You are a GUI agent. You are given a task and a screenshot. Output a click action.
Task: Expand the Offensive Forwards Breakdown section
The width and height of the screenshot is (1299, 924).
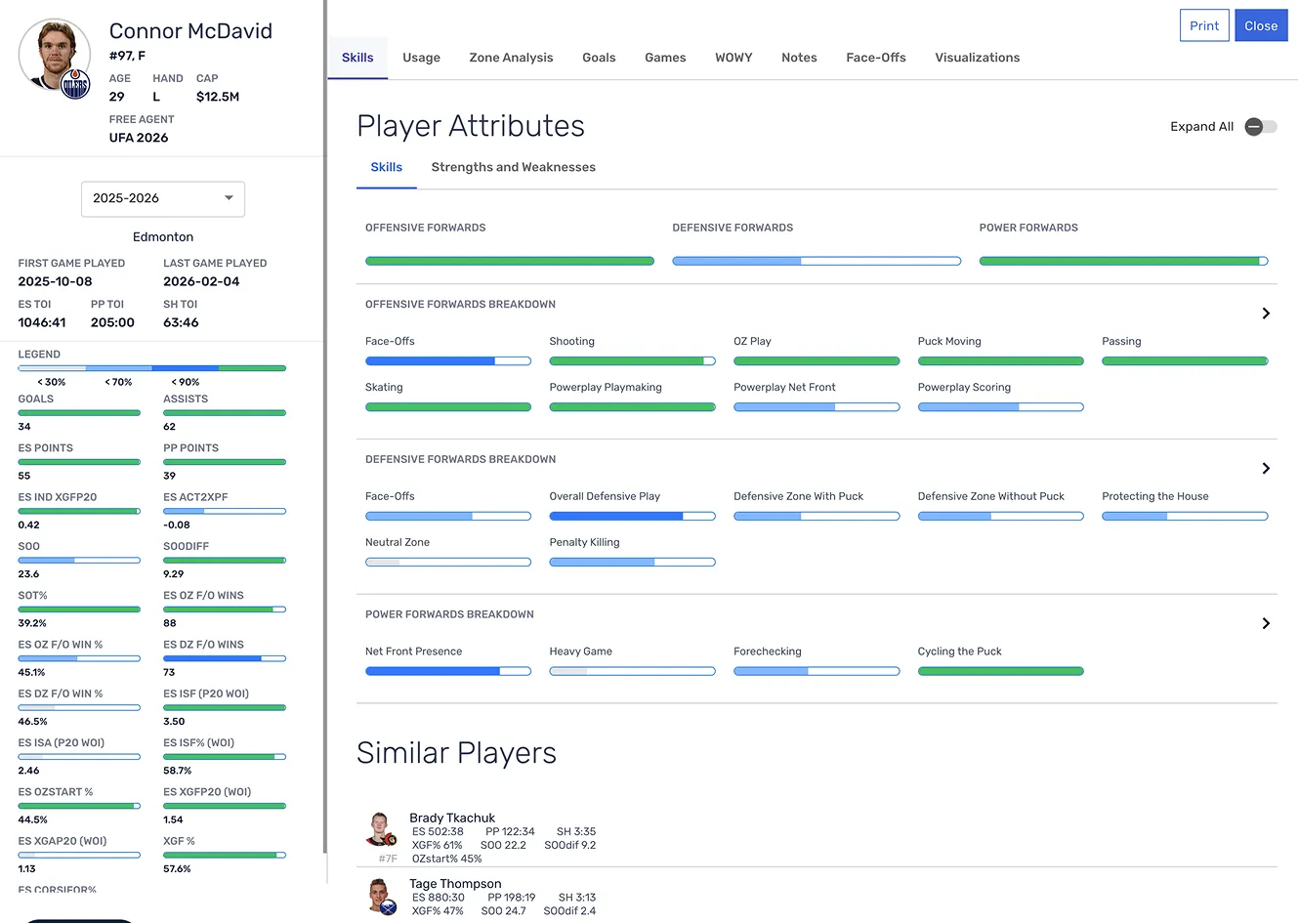pyautogui.click(x=1266, y=314)
